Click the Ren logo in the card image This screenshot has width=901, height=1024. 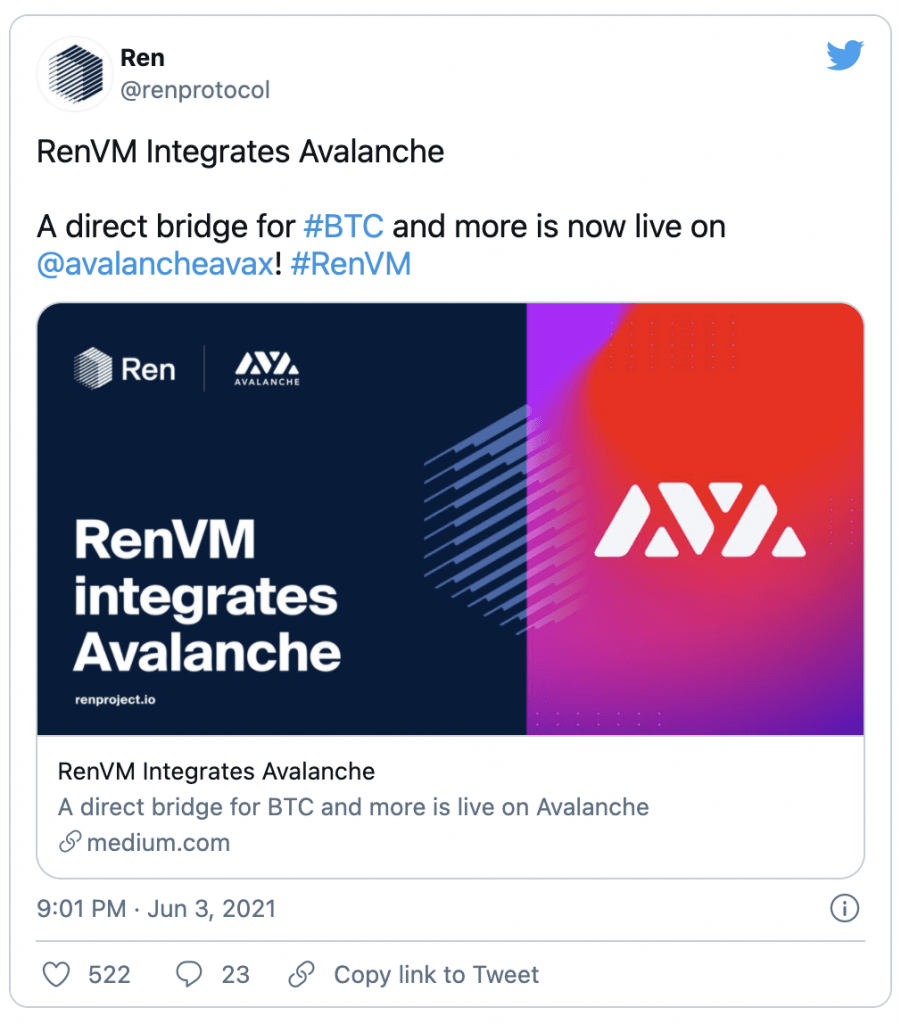125,369
